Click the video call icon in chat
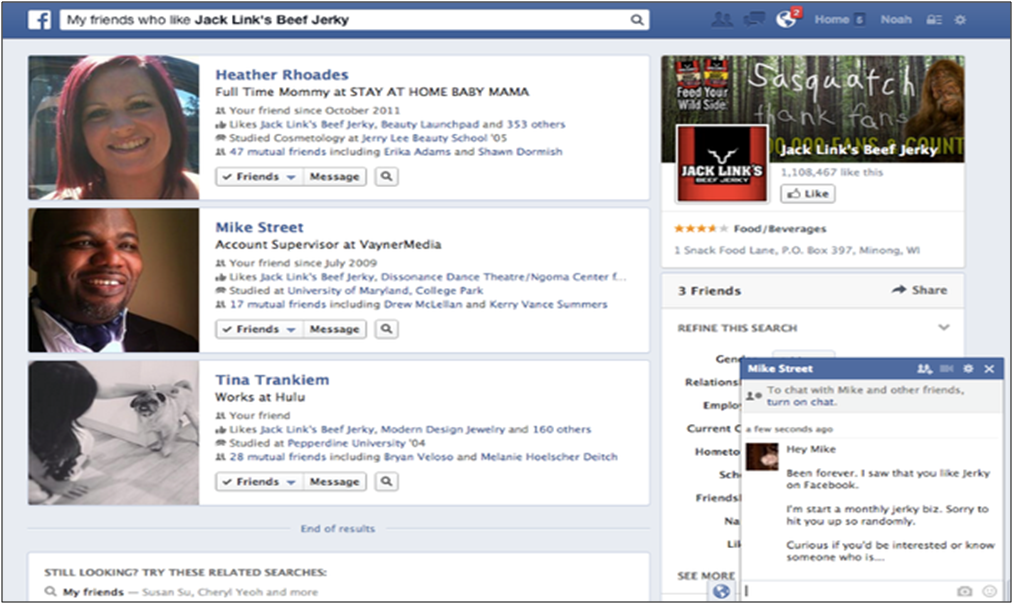The height and width of the screenshot is (603, 1013). pyautogui.click(x=946, y=369)
